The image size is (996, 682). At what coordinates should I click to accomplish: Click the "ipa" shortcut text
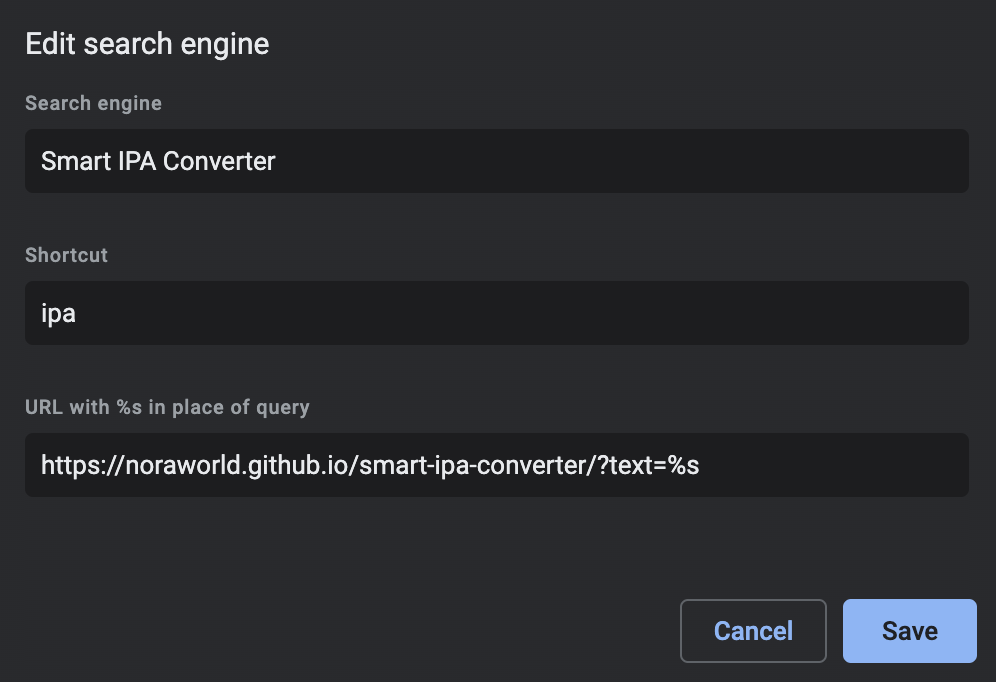58,313
